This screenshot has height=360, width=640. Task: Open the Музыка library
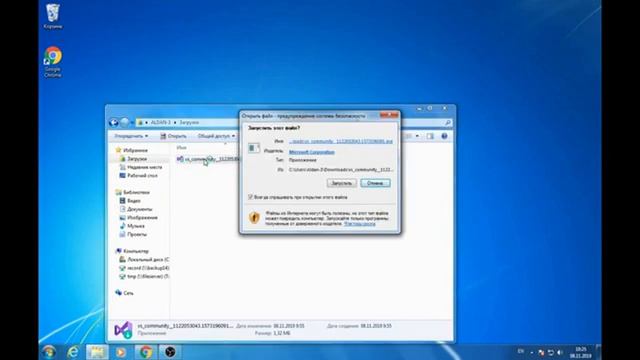click(x=136, y=226)
